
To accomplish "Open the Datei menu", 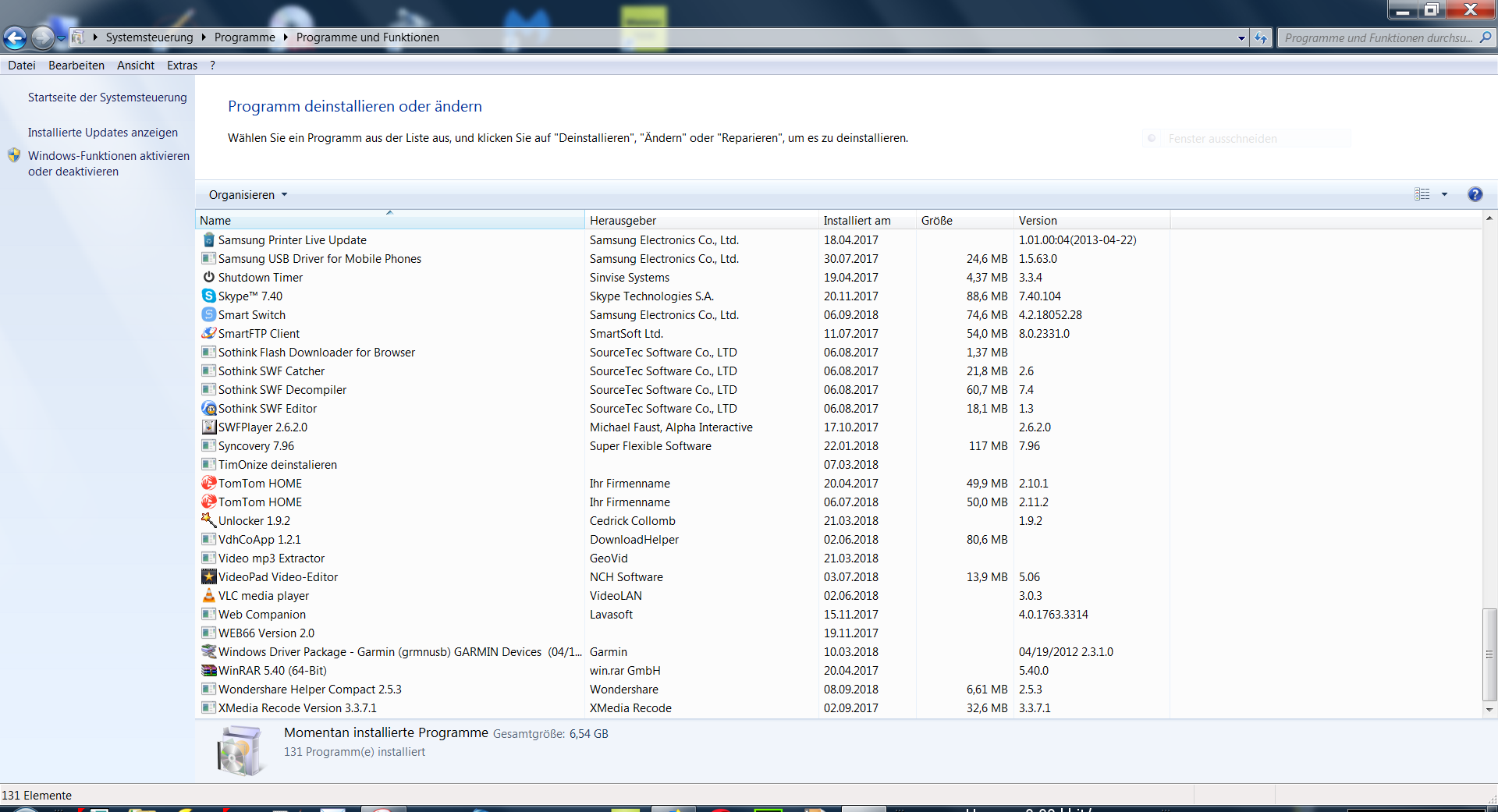I will pyautogui.click(x=22, y=66).
